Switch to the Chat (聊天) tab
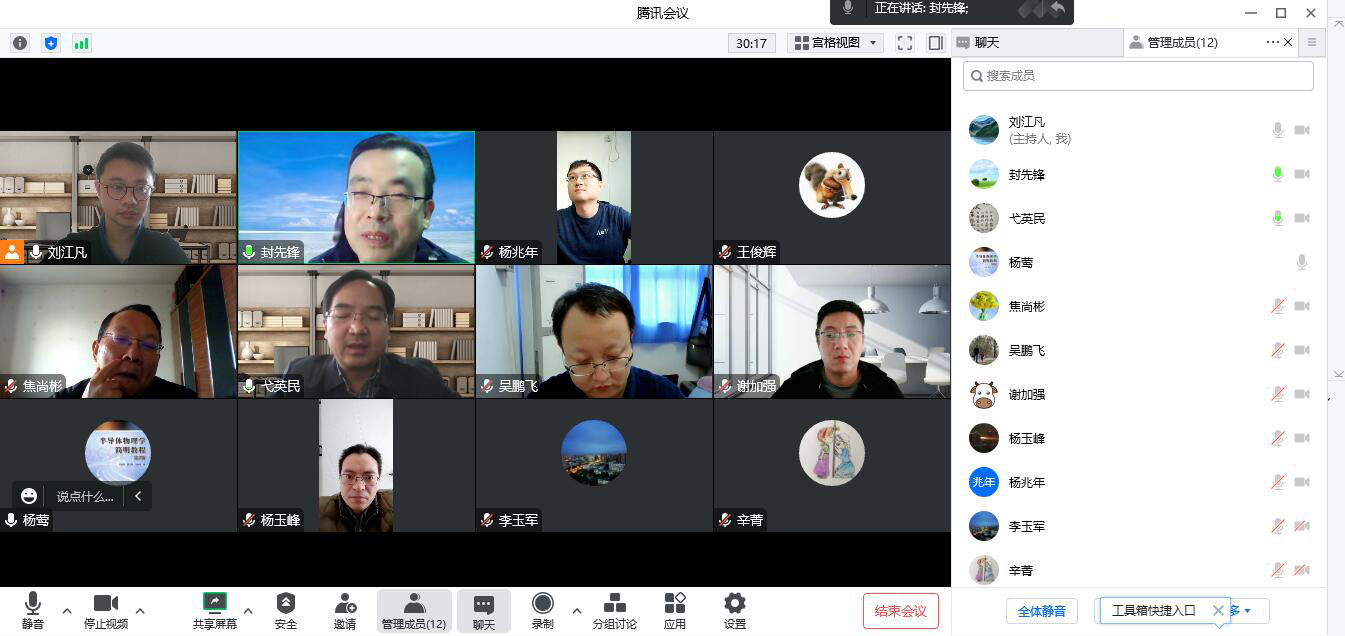This screenshot has height=636, width=1345. [x=1035, y=43]
